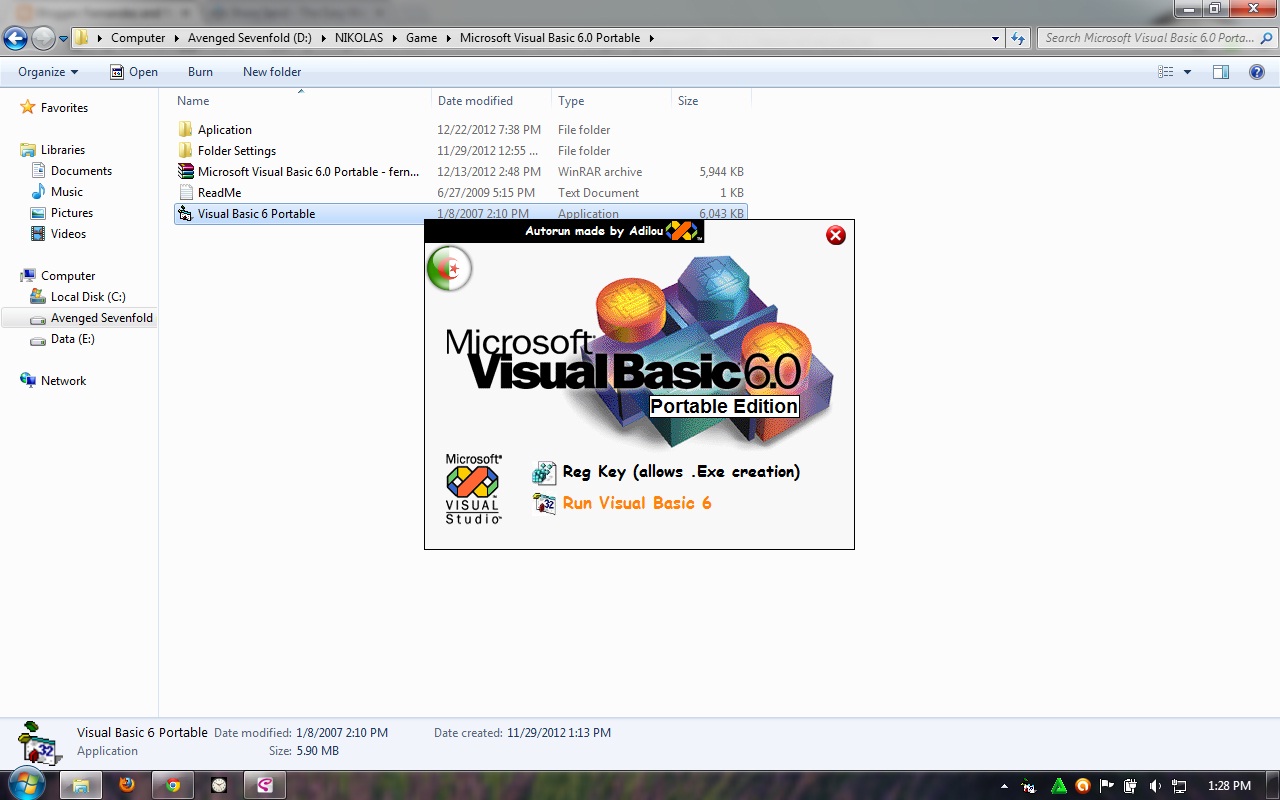Click Avenged Sevenfold (D:) breadcrumb segment
This screenshot has width=1280, height=800.
pyautogui.click(x=250, y=38)
